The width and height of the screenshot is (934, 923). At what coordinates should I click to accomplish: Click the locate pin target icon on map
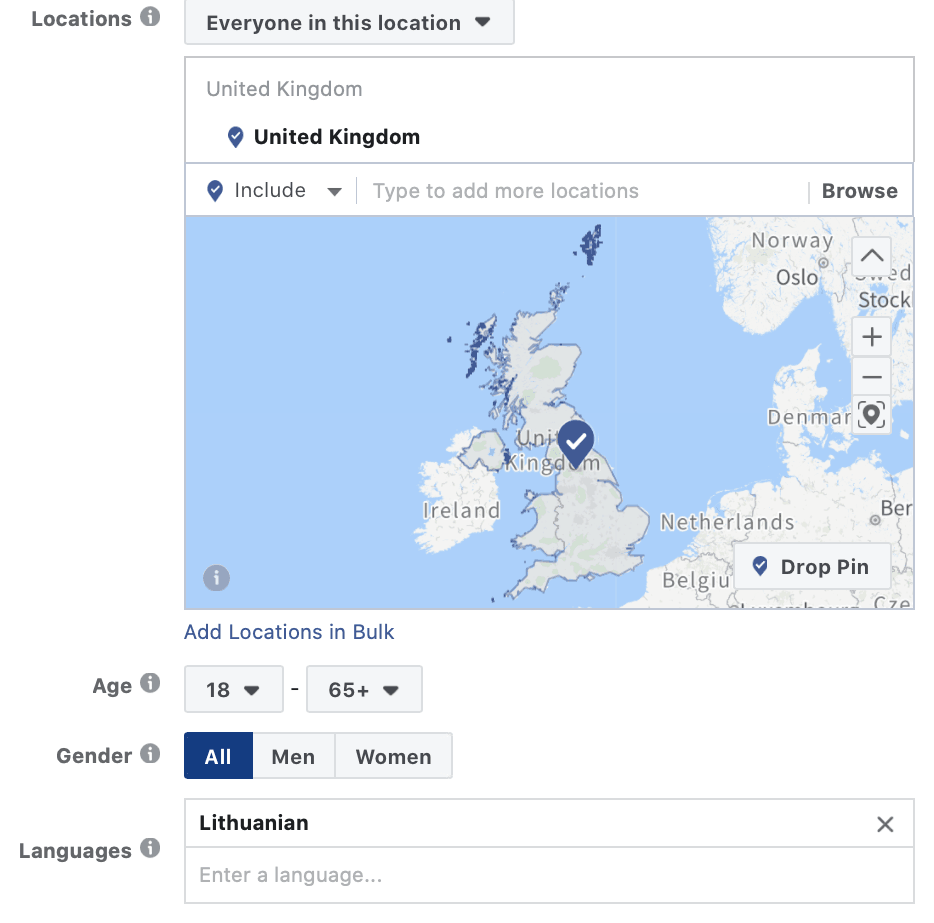coord(872,414)
